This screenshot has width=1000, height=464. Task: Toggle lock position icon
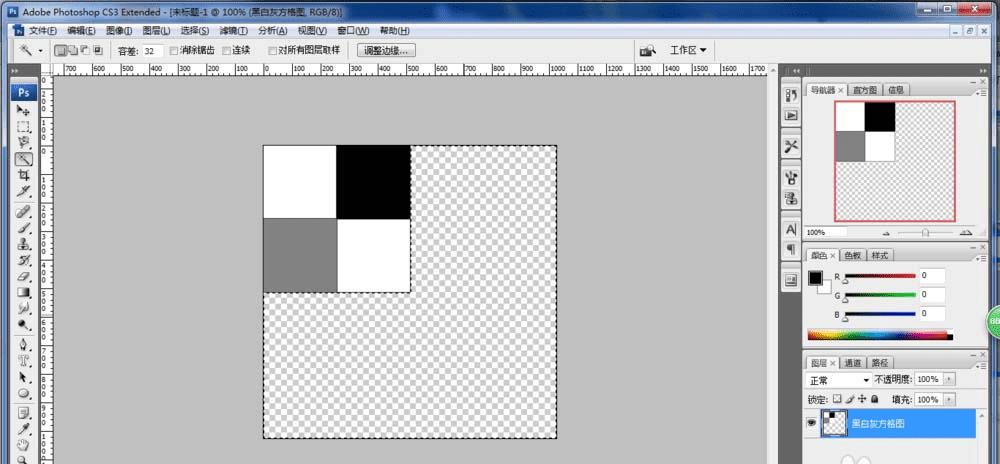click(x=862, y=399)
